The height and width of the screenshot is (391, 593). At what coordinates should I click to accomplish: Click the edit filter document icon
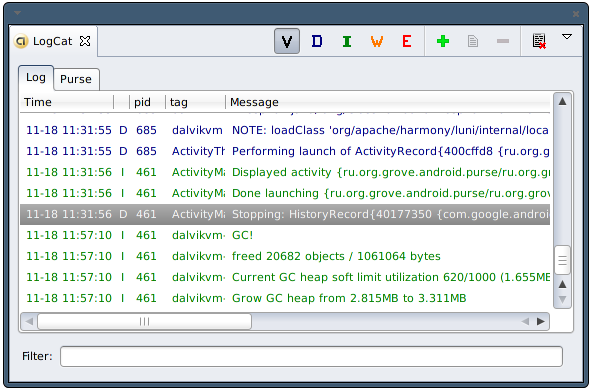point(473,41)
